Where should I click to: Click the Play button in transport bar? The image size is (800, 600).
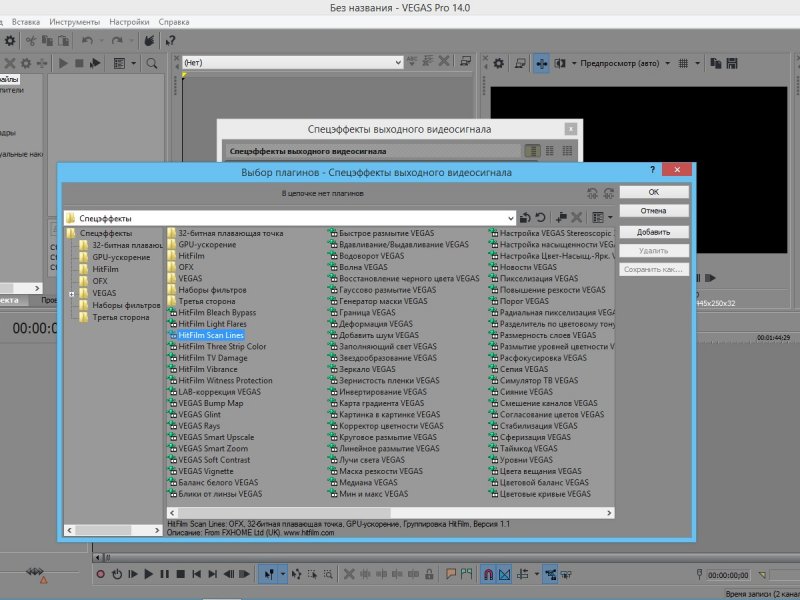pyautogui.click(x=148, y=574)
